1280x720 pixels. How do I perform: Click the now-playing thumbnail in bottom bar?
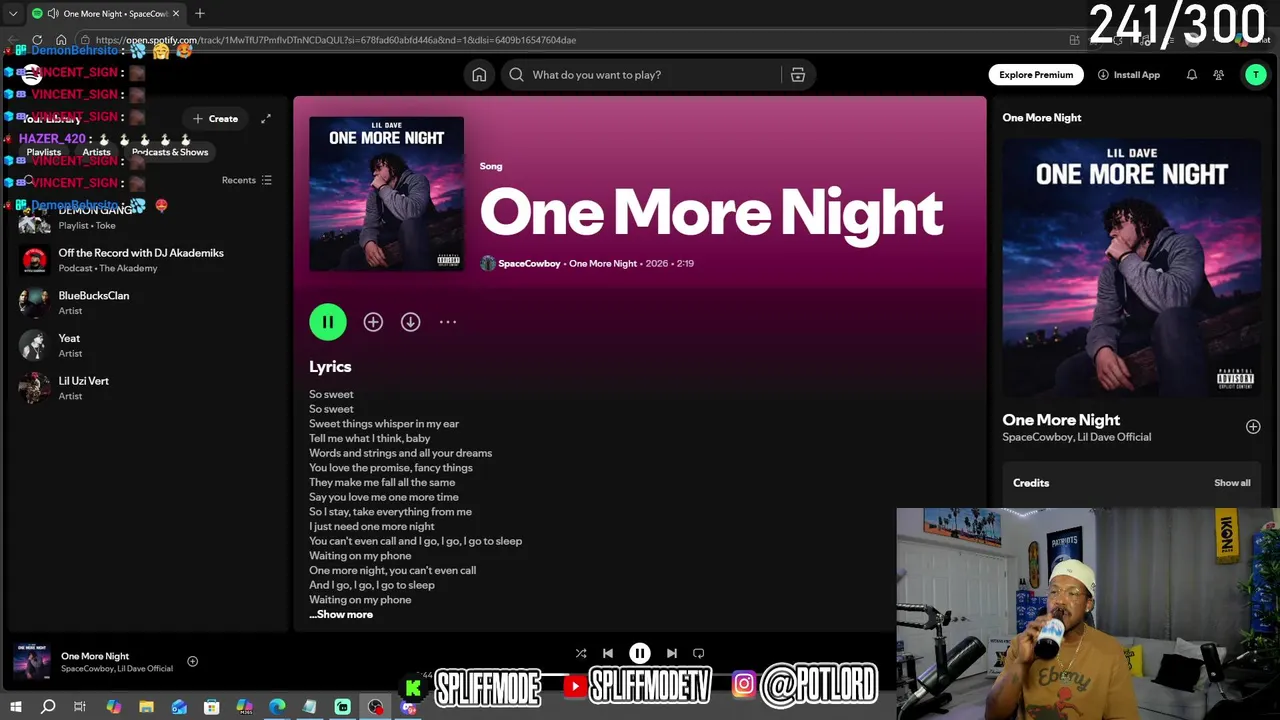pos(32,661)
